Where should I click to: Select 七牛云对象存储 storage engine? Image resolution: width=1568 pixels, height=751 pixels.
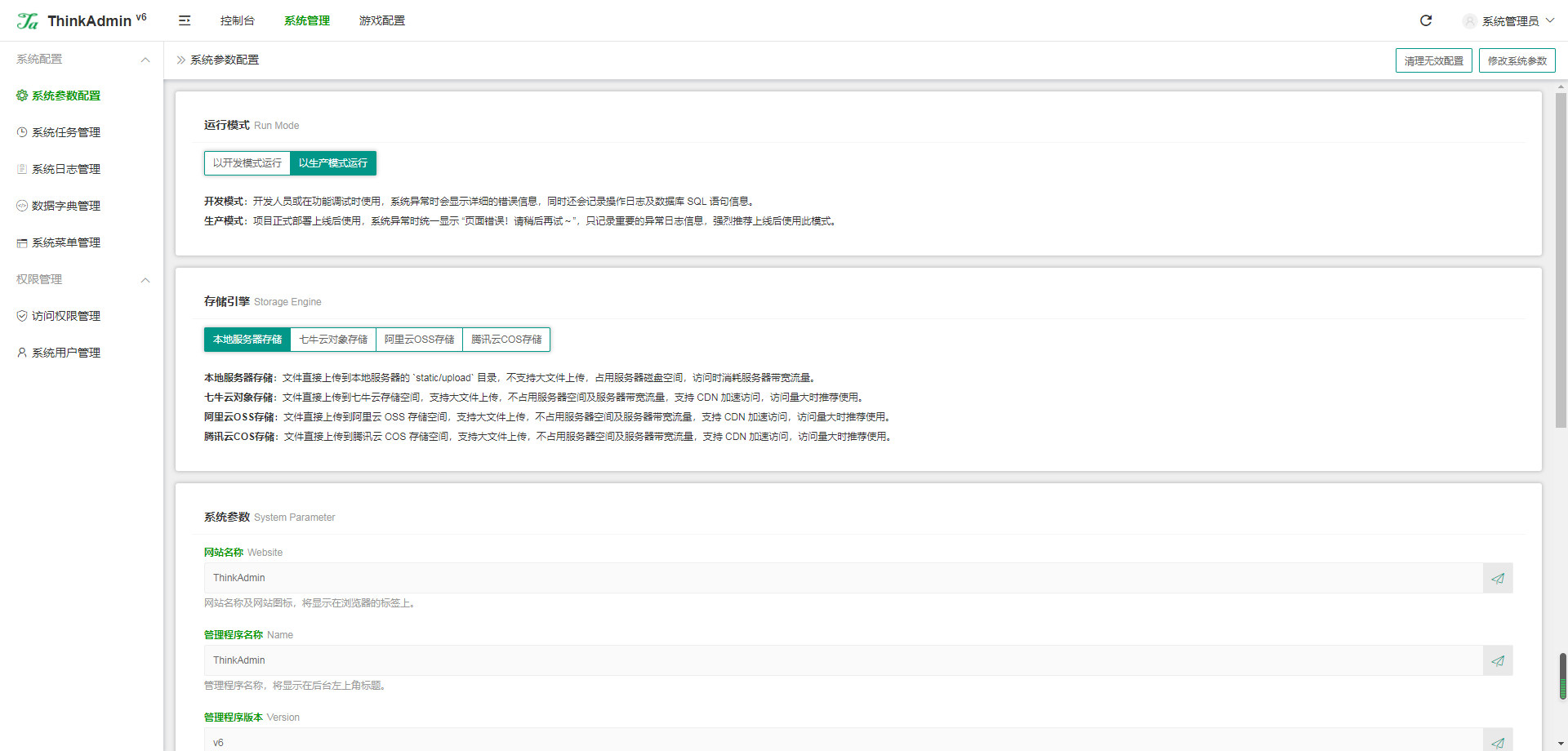pos(333,340)
